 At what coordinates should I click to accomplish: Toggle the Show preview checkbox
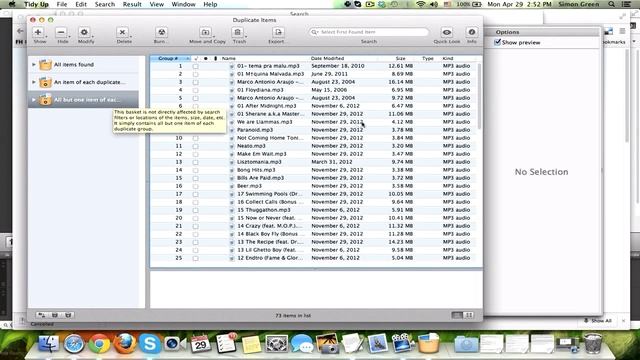(x=498, y=42)
